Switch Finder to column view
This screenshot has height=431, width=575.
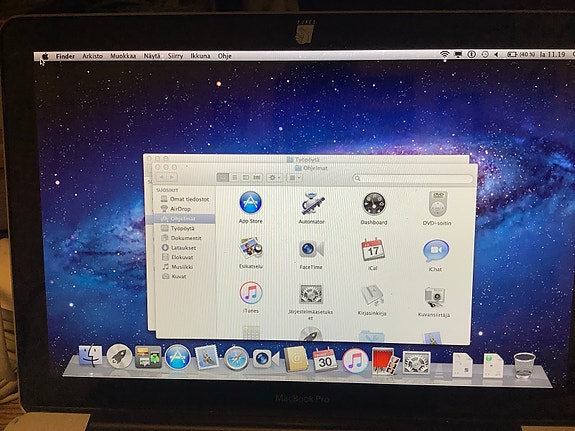point(246,178)
